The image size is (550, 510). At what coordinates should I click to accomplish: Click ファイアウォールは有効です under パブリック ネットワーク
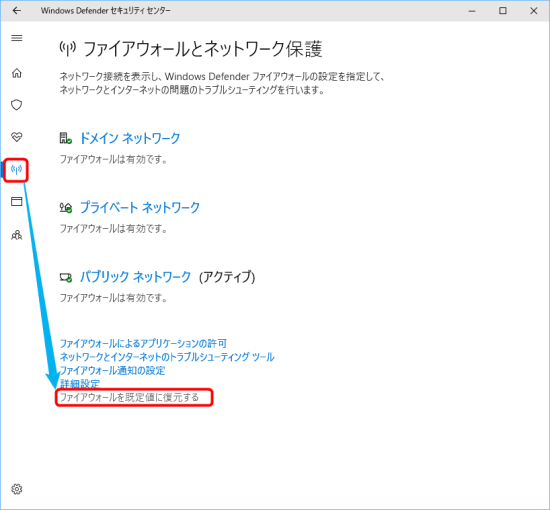(113, 298)
